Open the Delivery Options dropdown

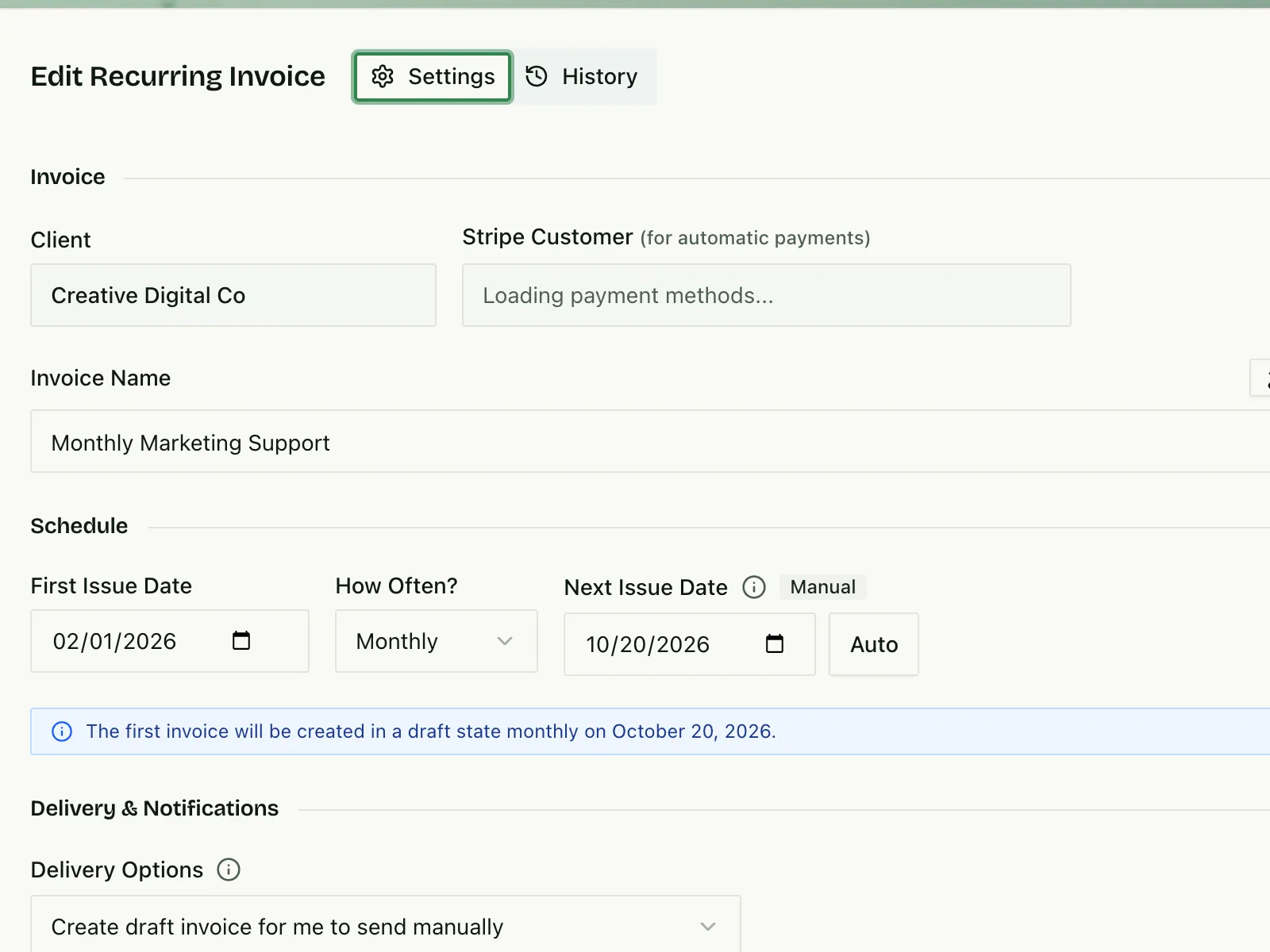click(386, 925)
